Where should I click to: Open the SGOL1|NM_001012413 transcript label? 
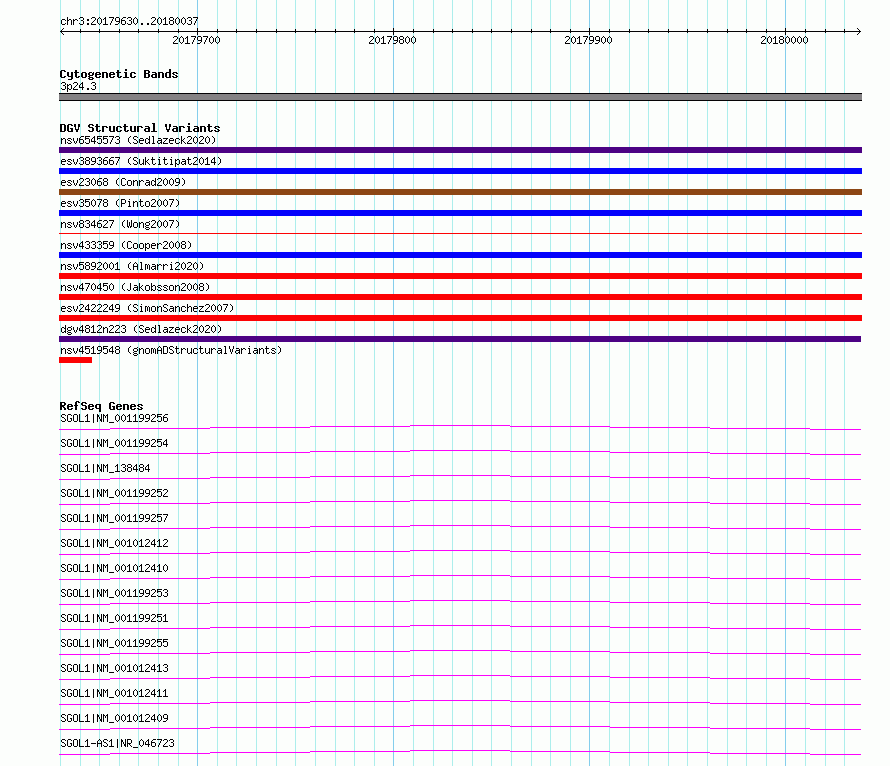point(114,668)
